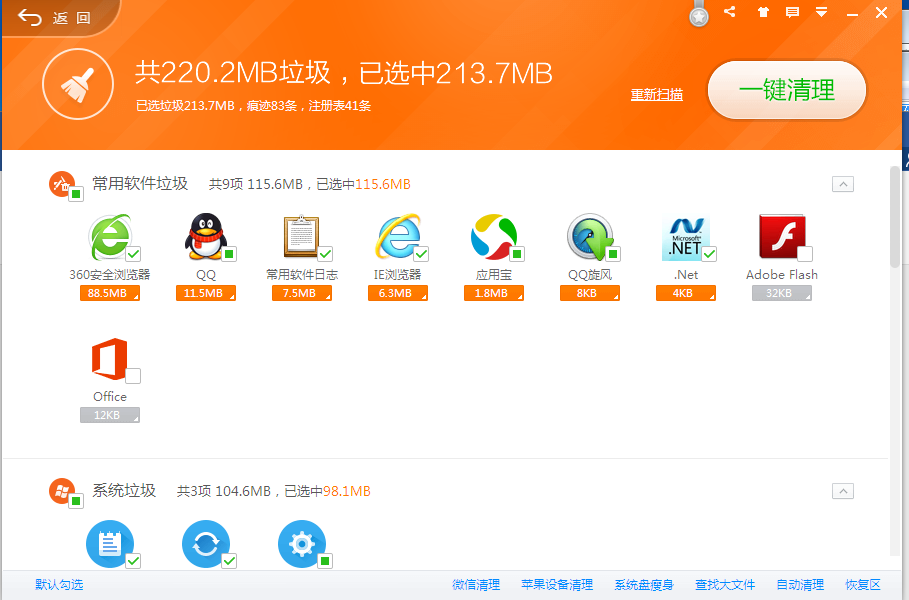The image size is (909, 600).
Task: Click the vertical scrollbar thumb
Action: [895, 217]
